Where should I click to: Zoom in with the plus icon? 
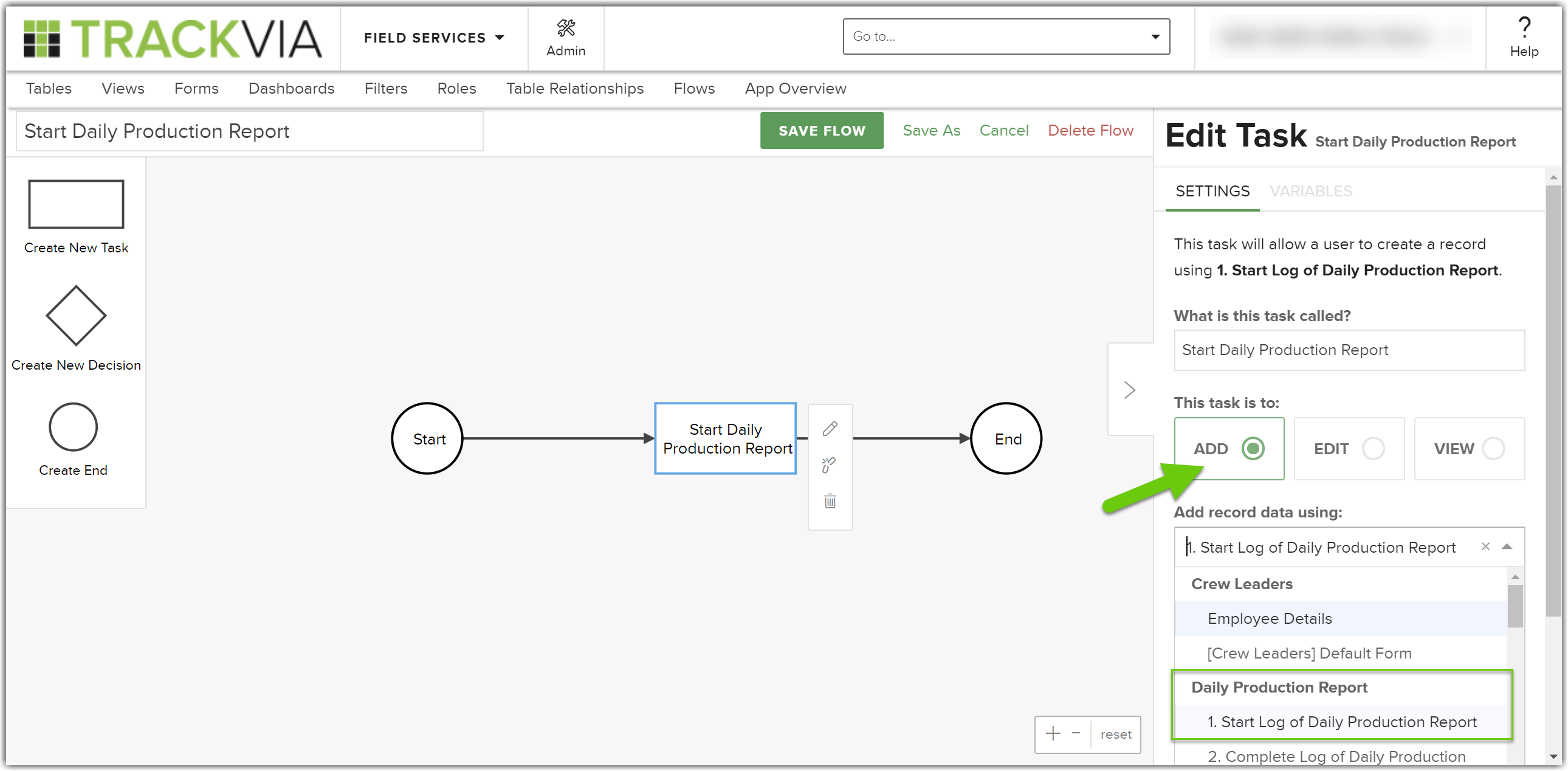click(x=1053, y=734)
